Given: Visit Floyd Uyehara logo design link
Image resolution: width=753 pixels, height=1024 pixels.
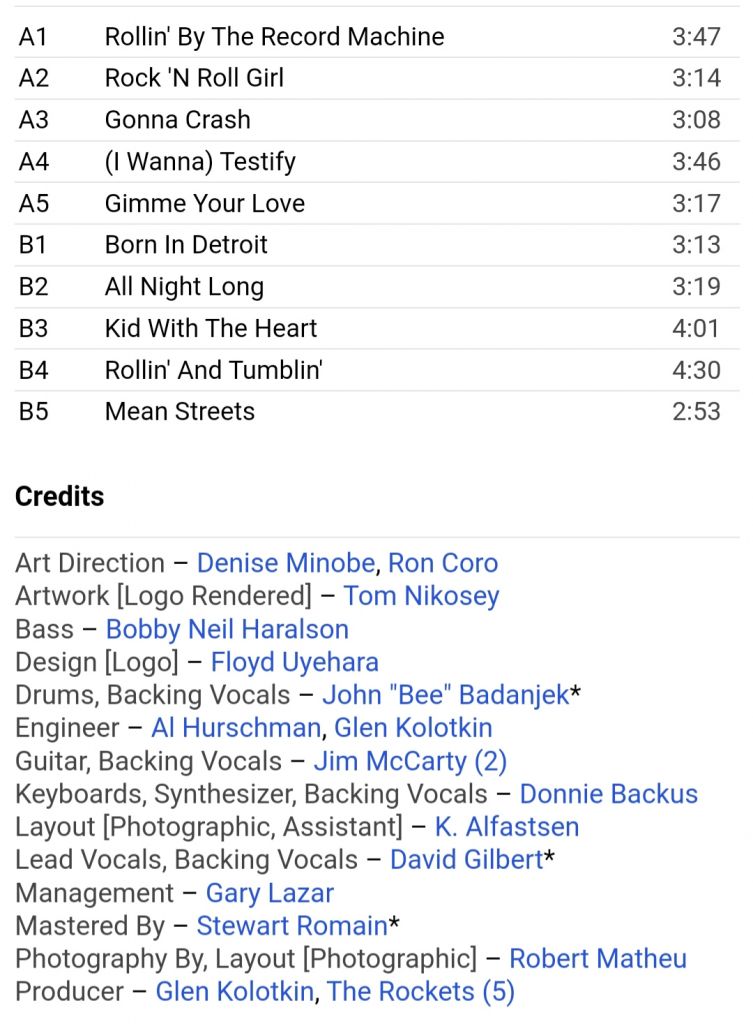Looking at the screenshot, I should 295,662.
